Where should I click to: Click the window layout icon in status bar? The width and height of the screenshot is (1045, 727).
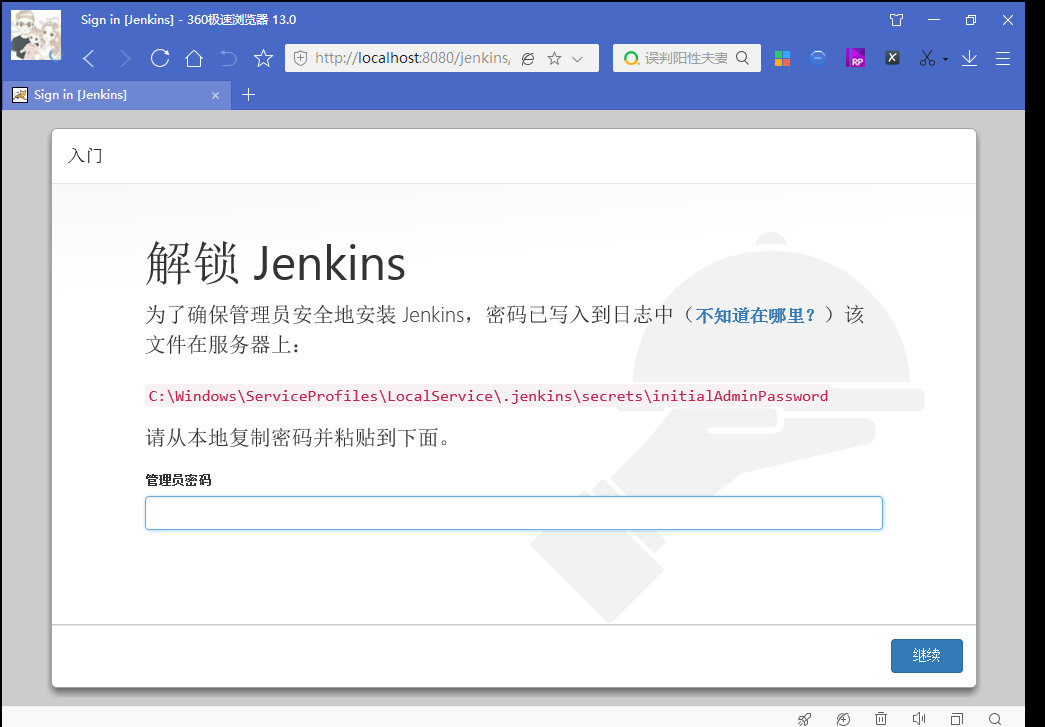[957, 719]
